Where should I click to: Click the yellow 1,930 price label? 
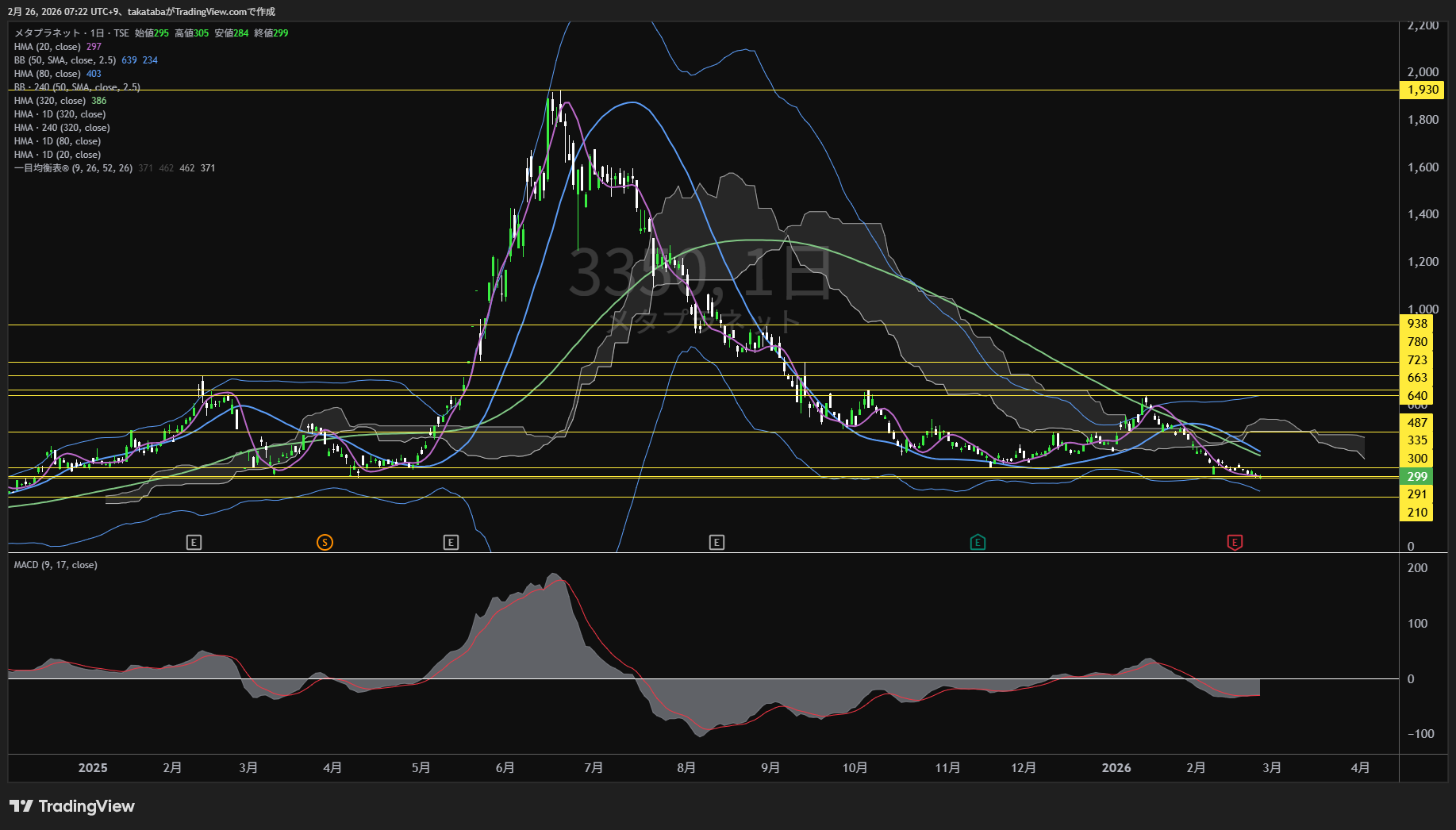1422,90
